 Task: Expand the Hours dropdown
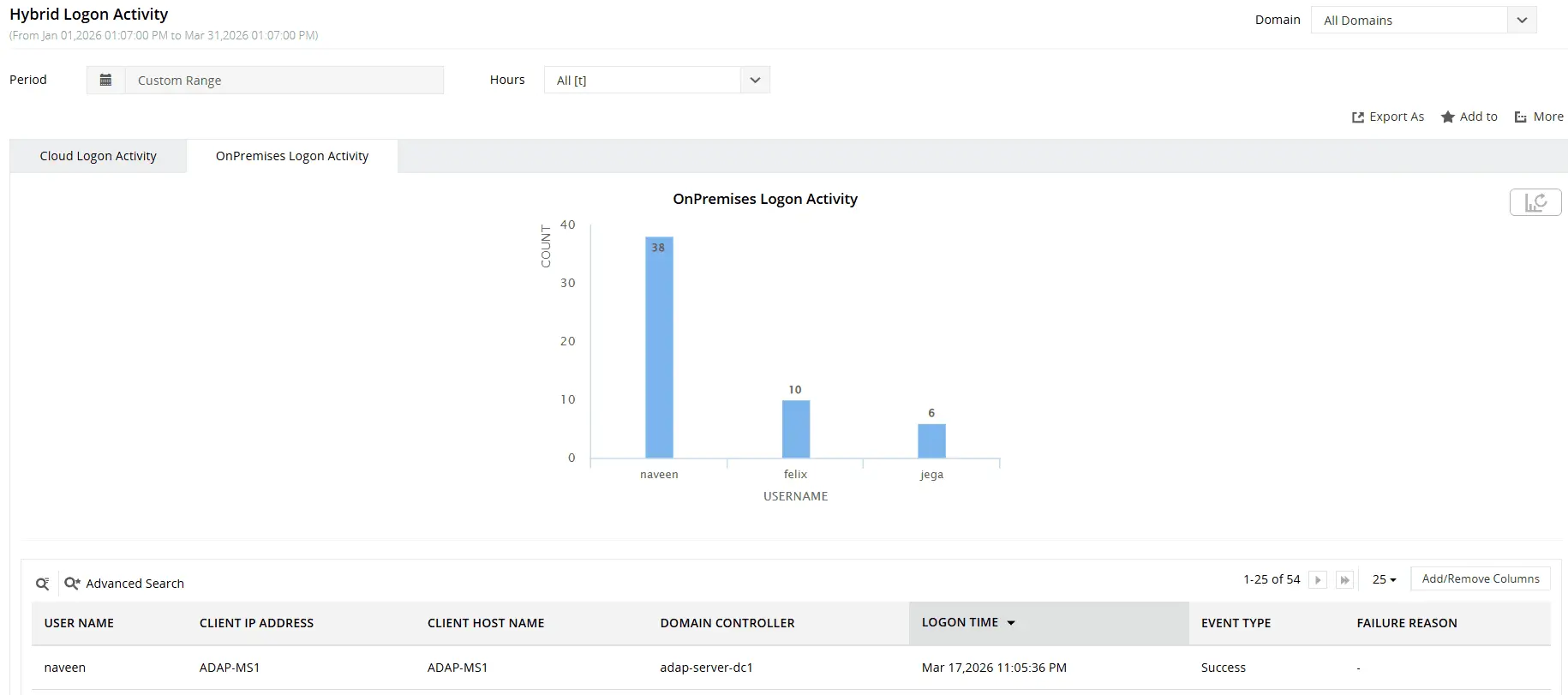coord(755,80)
